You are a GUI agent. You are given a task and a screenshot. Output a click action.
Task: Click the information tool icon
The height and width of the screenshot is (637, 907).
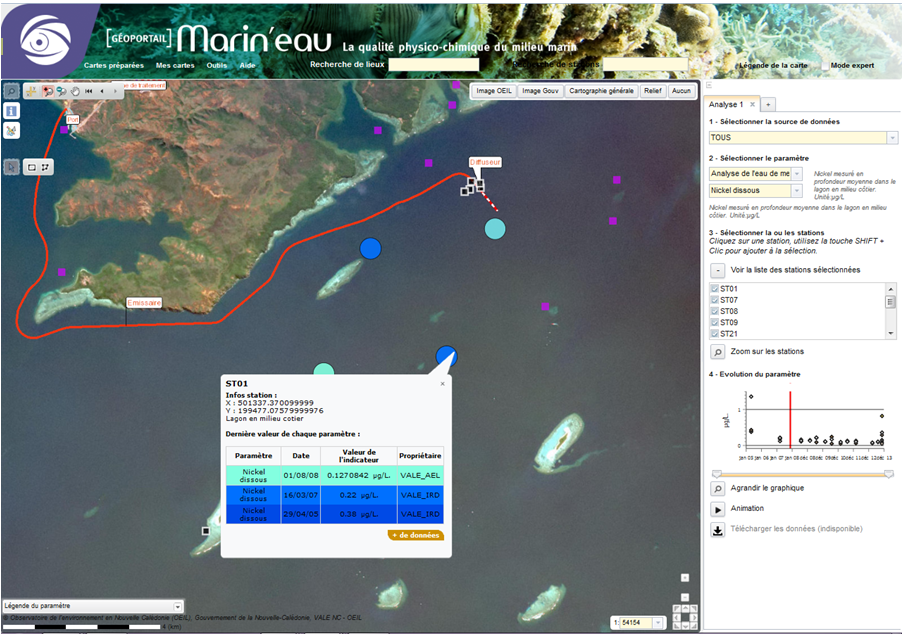(x=12, y=110)
